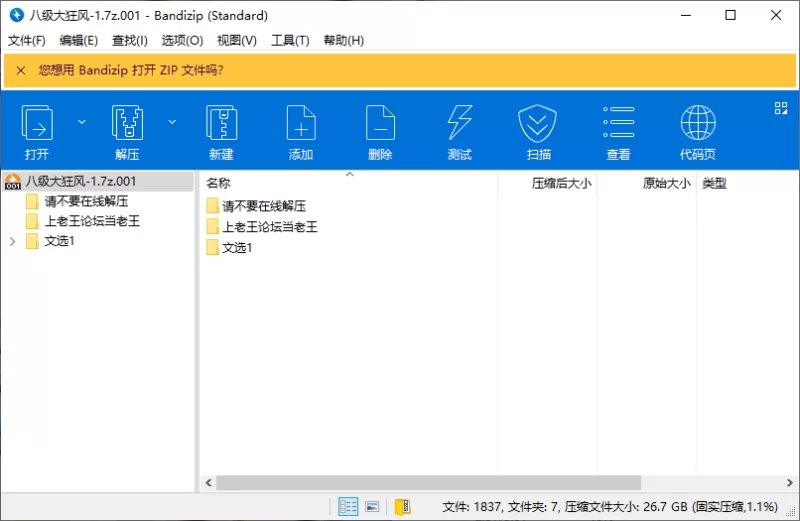Click the 新建 (New archive) icon

point(221,124)
